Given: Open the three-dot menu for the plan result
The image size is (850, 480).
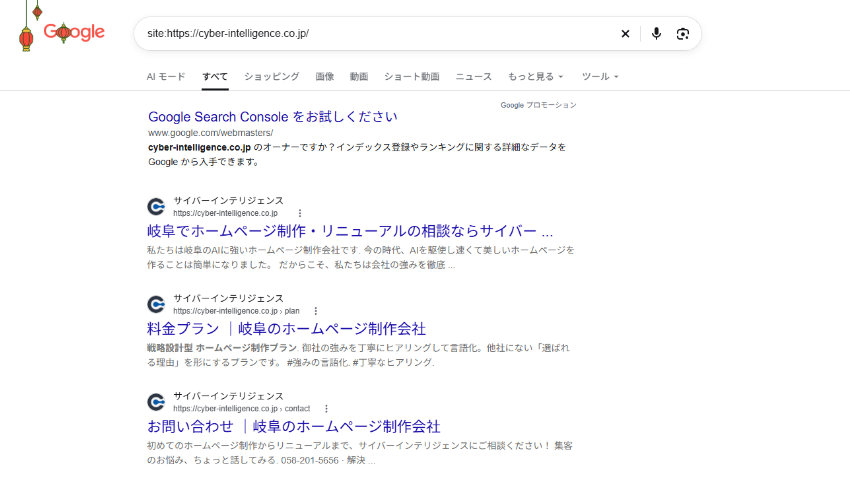Looking at the screenshot, I should tap(315, 311).
